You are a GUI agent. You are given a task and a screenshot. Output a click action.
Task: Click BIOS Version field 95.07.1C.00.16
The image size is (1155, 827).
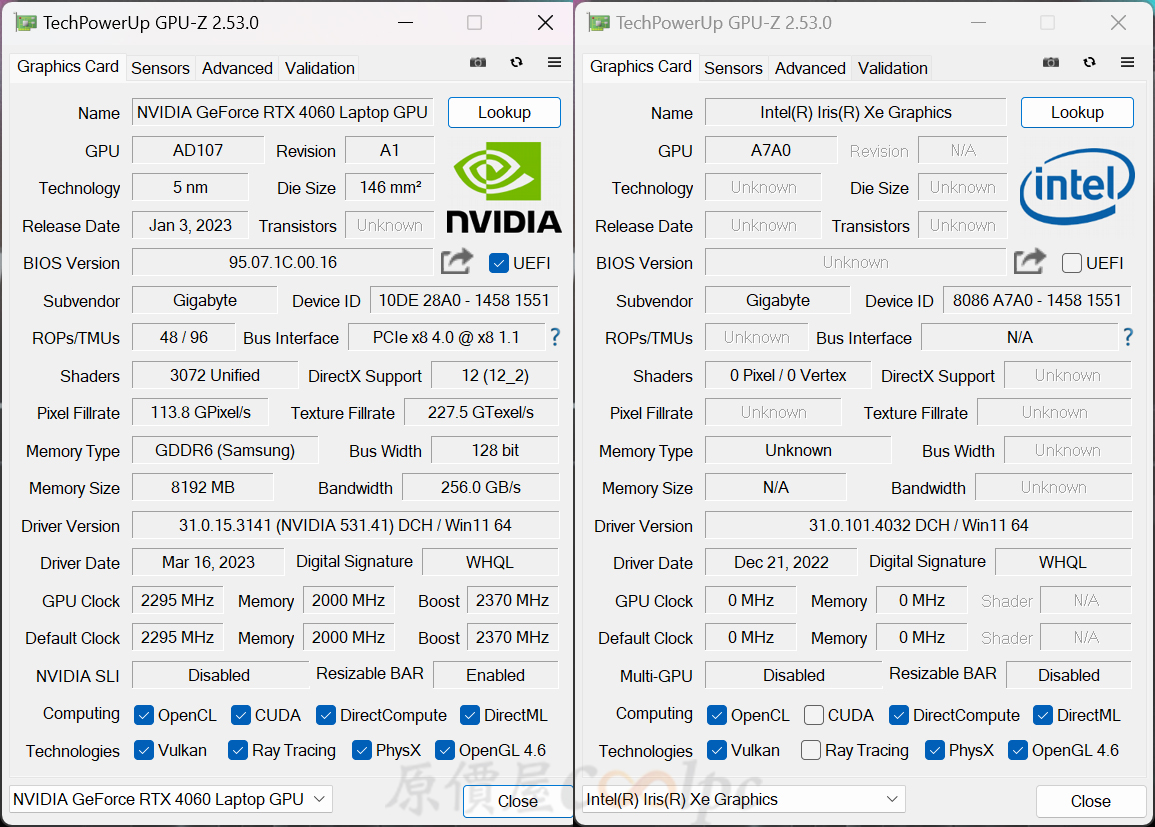283,262
